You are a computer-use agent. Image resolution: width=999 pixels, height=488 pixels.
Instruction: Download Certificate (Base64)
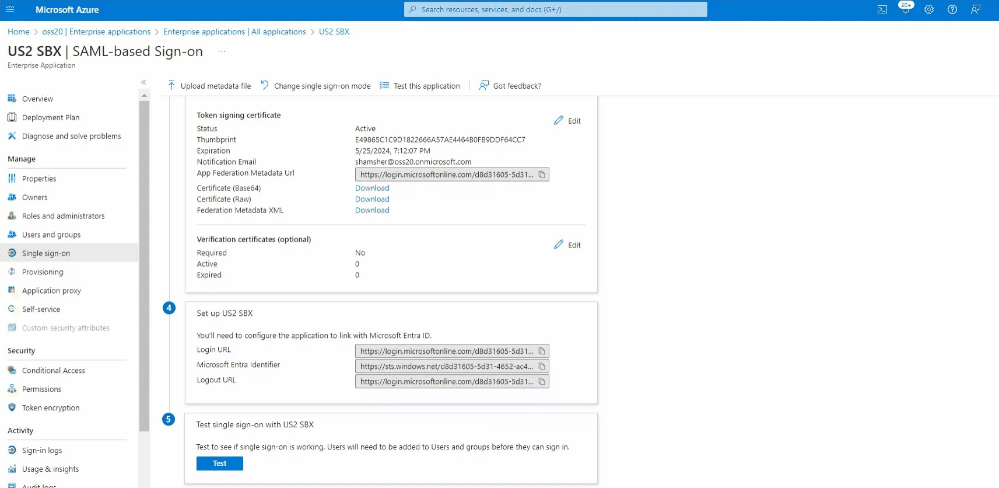tap(372, 188)
